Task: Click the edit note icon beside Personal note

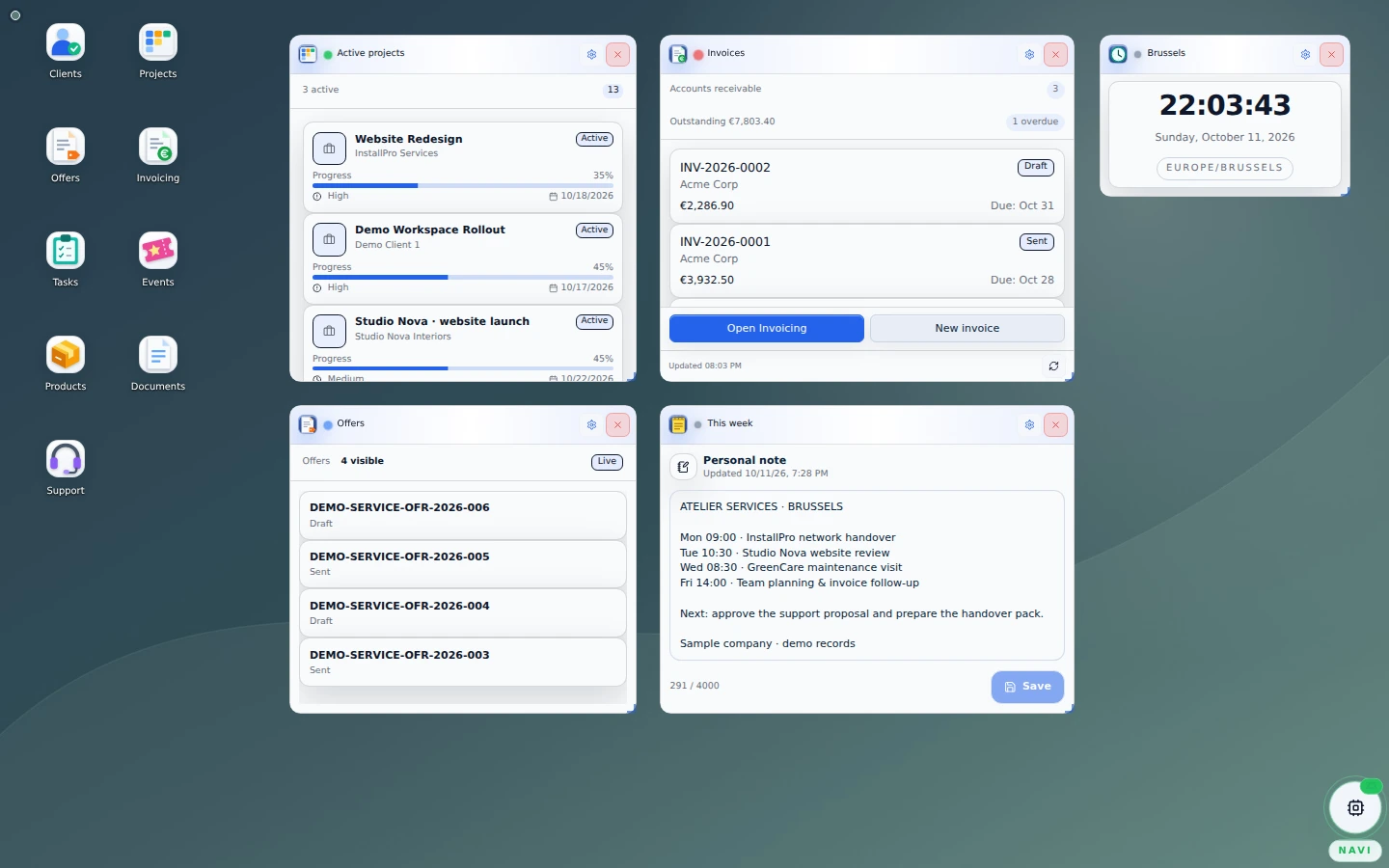Action: pos(683,467)
